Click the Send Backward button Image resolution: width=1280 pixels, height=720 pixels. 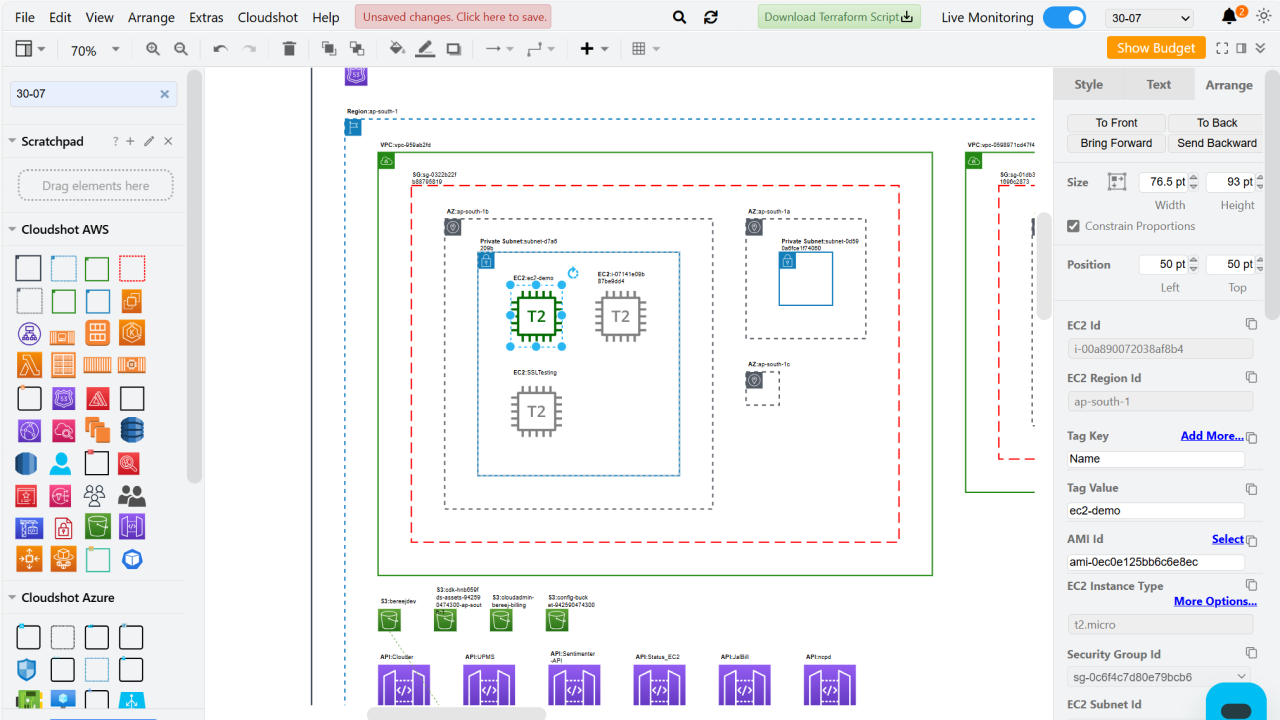1217,143
